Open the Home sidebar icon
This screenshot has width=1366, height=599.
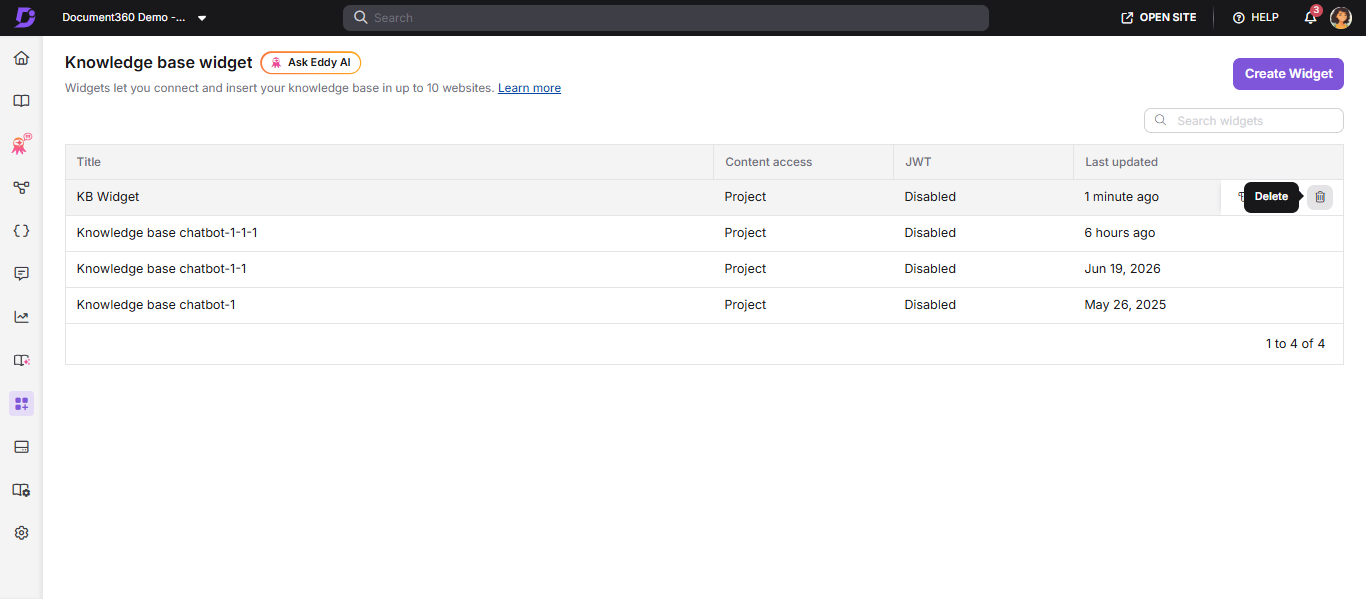(x=21, y=58)
